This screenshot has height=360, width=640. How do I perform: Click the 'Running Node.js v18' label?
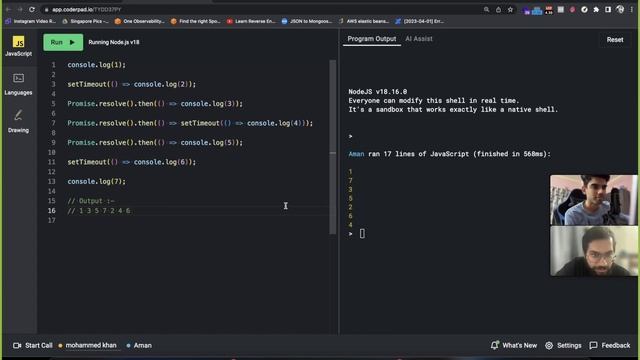[x=114, y=42]
